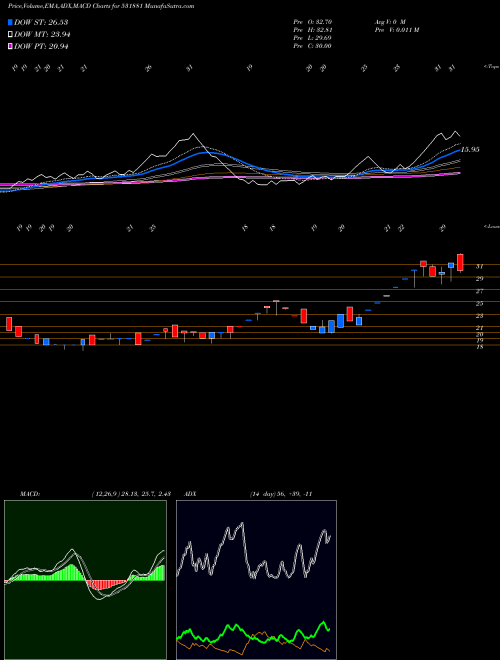Image resolution: width=500 pixels, height=660 pixels.
Task: Click the MACD (12,26,9) parameter values
Action: 131,494
